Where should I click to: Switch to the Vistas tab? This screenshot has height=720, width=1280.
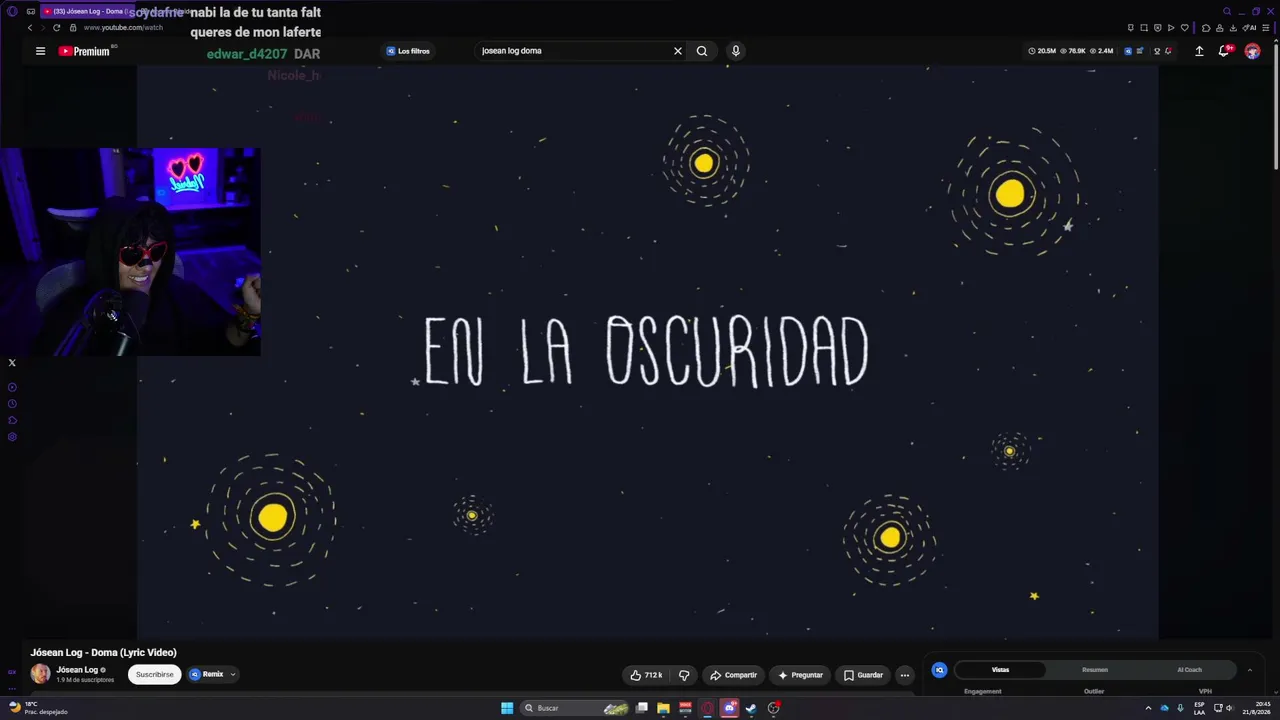click(1000, 670)
